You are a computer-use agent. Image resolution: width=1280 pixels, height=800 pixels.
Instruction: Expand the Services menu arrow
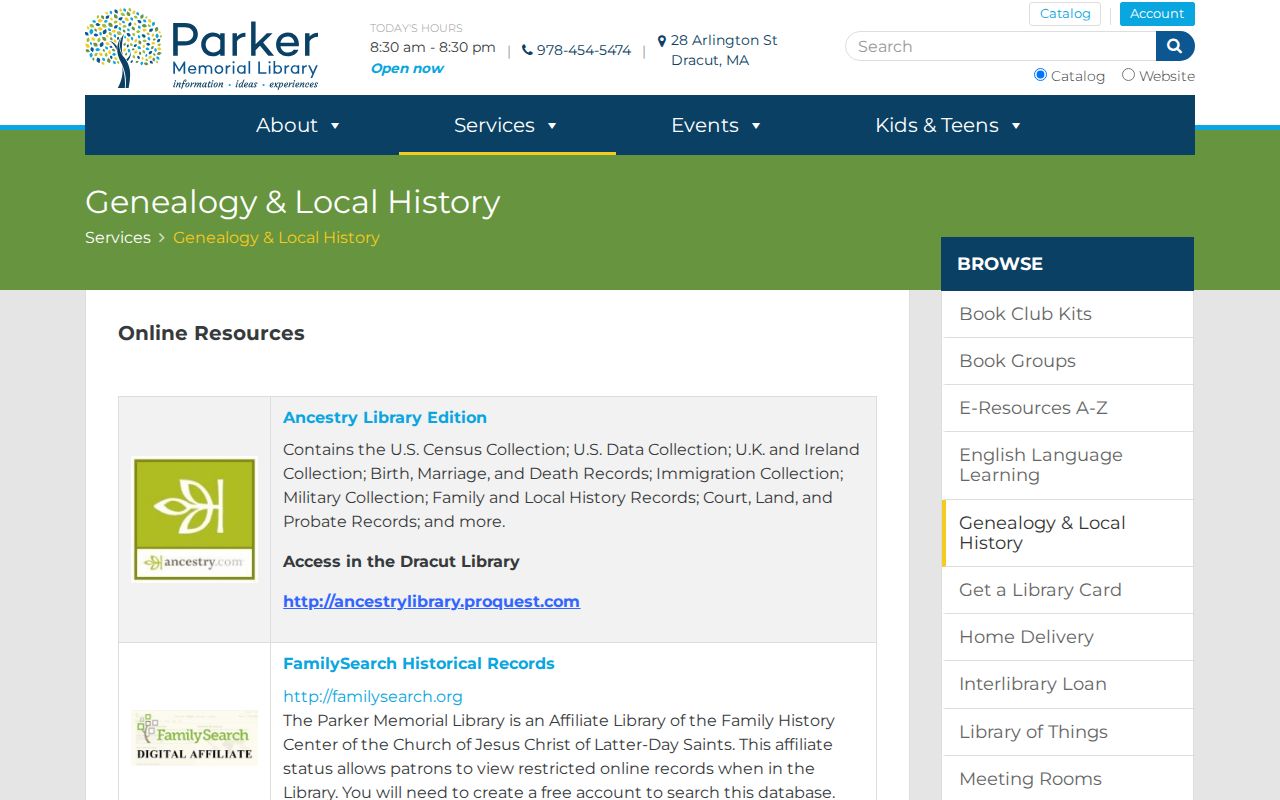[x=552, y=126]
